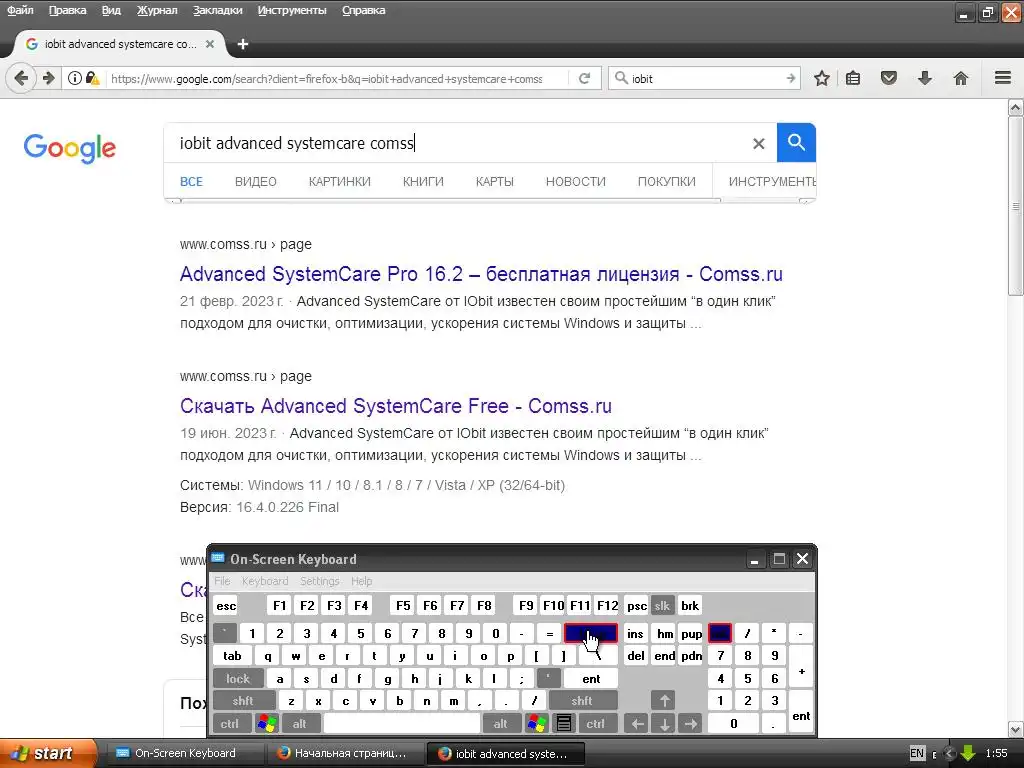Switch to the КАРТИНКИ search tab
The image size is (1024, 768).
pos(340,182)
